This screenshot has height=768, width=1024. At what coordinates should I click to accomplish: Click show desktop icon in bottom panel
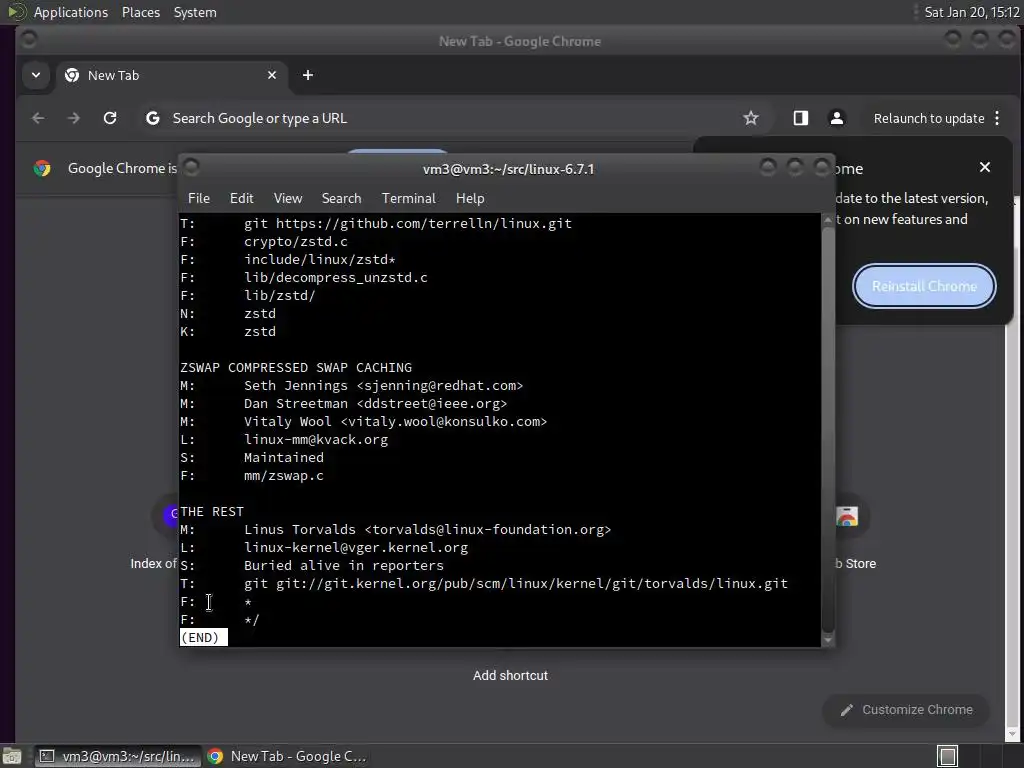(12, 756)
